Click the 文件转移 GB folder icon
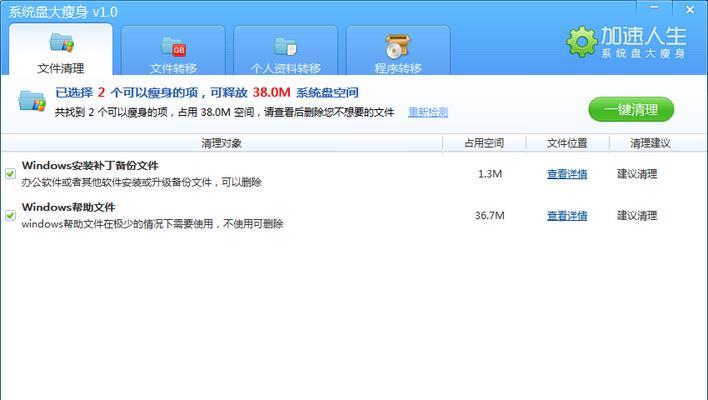708x400 pixels. pyautogui.click(x=174, y=46)
